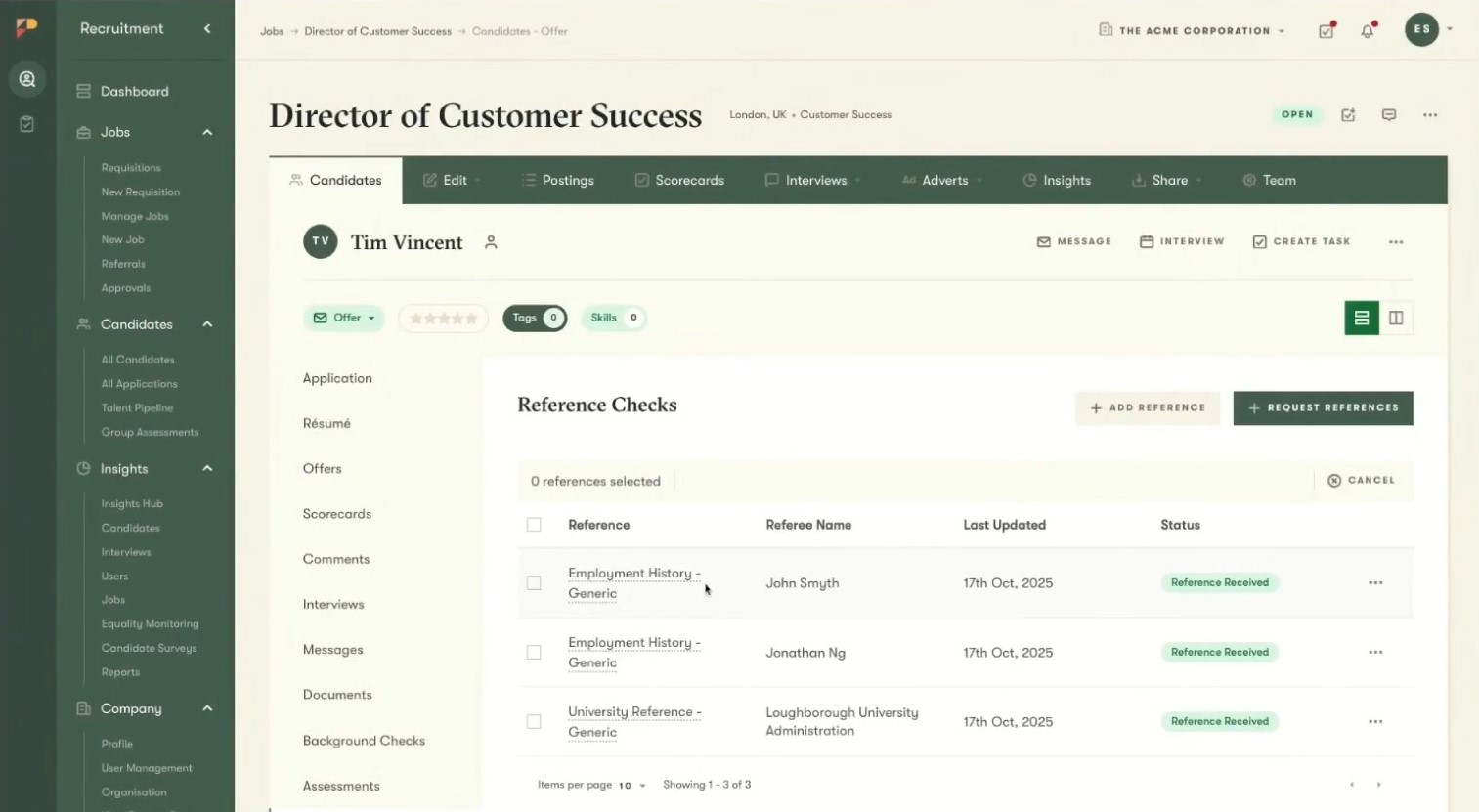The width and height of the screenshot is (1479, 812).
Task: Open candidate more actions ellipsis
Action: (1396, 242)
